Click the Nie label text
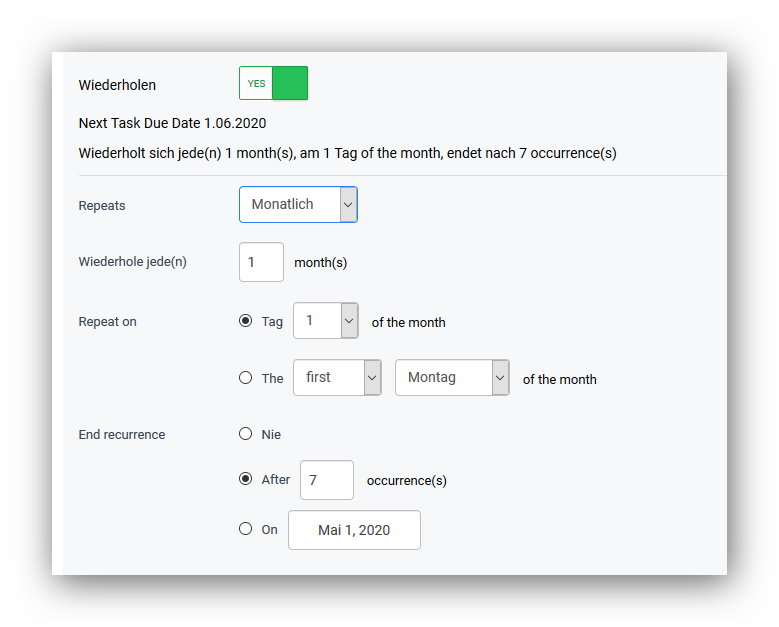This screenshot has height=627, width=779. 271,435
